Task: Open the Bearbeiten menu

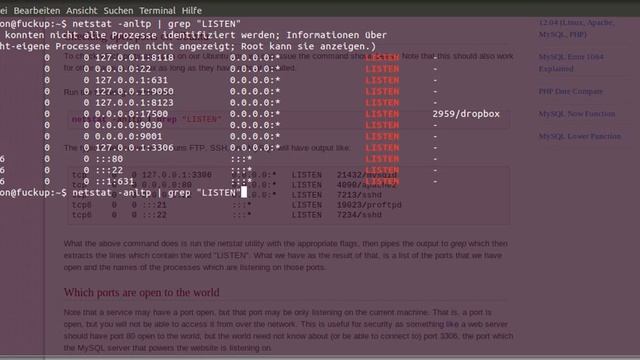Action: coord(37,11)
